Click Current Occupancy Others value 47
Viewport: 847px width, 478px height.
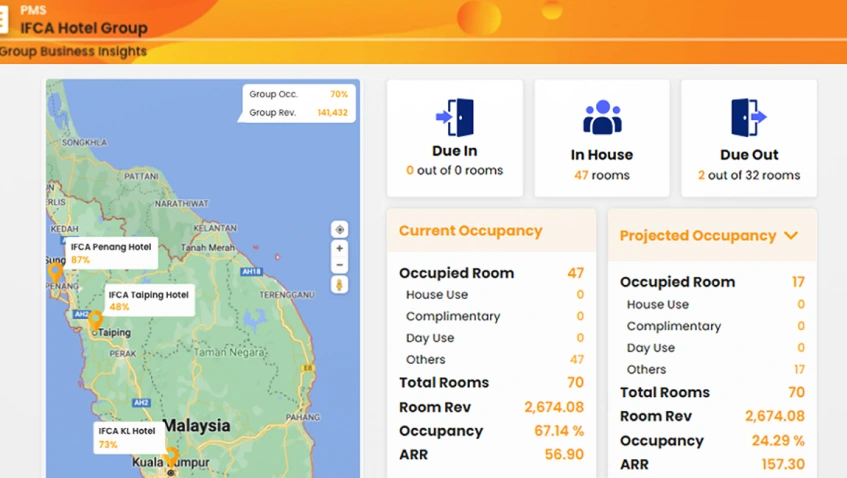point(577,359)
